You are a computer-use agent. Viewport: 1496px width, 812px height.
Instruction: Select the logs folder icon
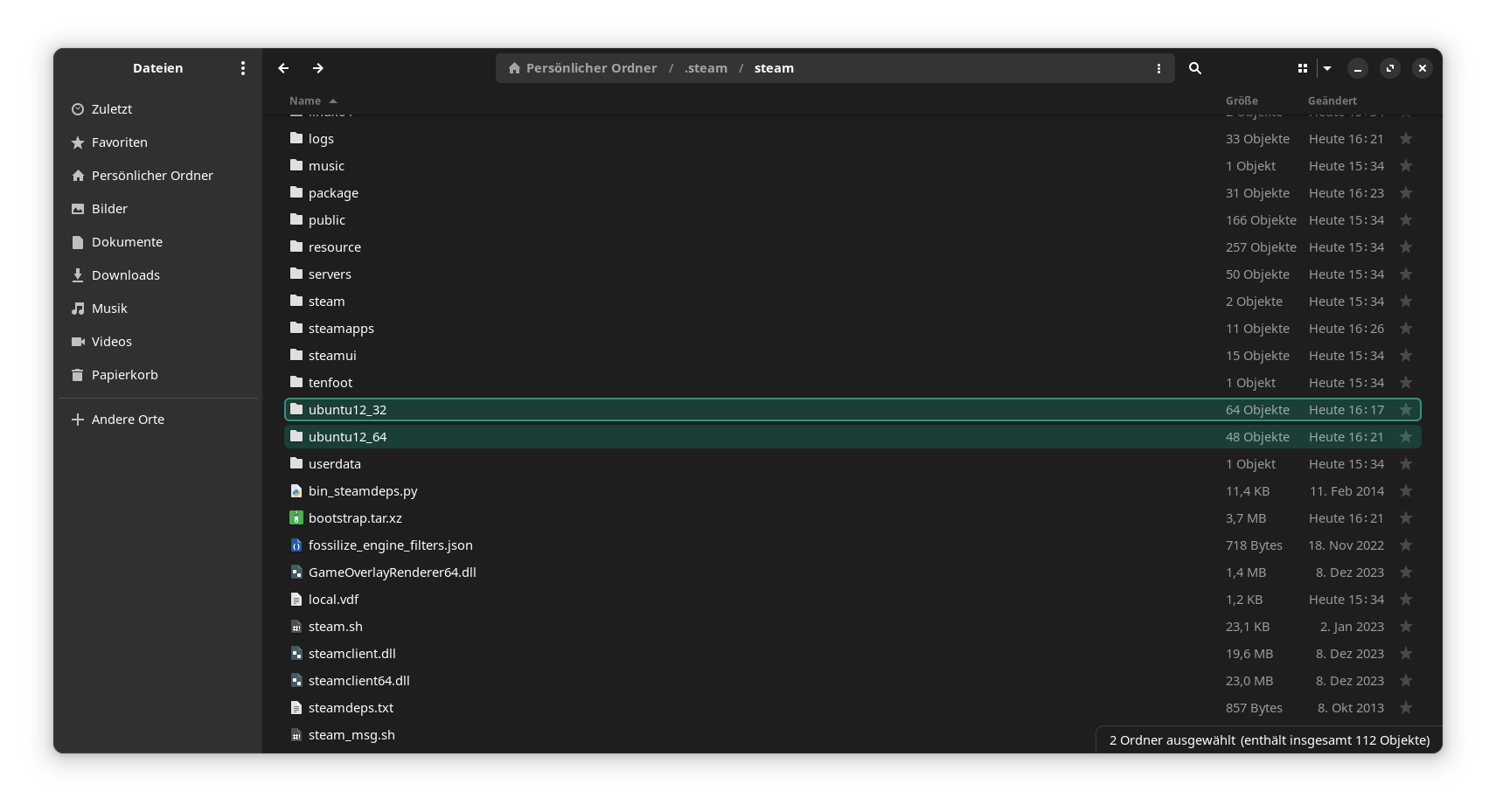(x=296, y=138)
